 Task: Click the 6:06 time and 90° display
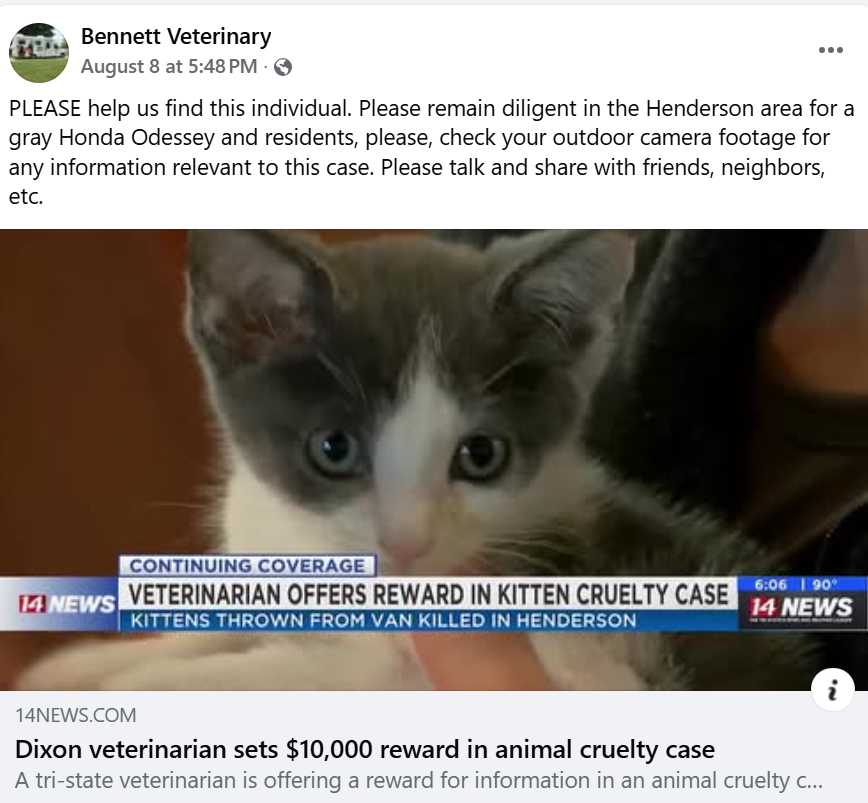pos(795,584)
